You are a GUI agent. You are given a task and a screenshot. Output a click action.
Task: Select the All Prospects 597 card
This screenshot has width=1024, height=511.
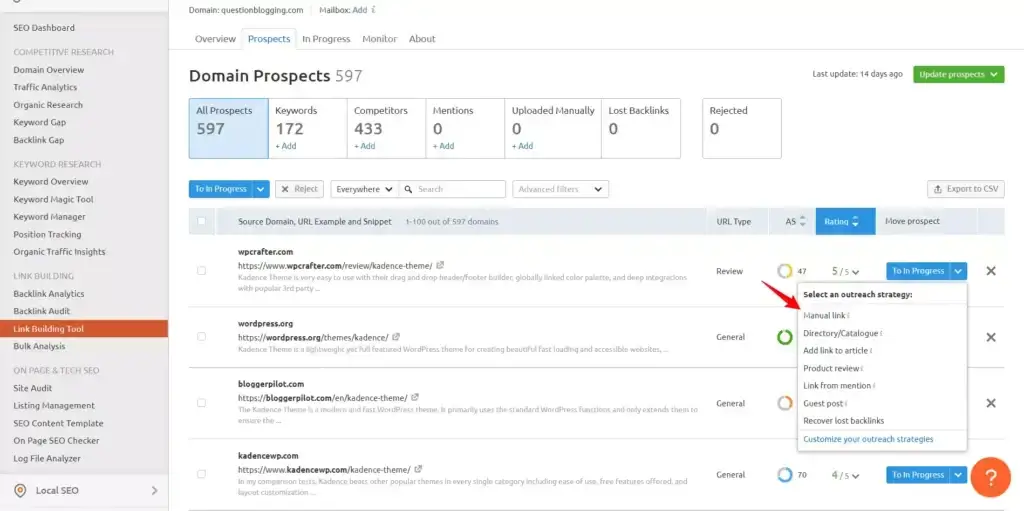[229, 128]
